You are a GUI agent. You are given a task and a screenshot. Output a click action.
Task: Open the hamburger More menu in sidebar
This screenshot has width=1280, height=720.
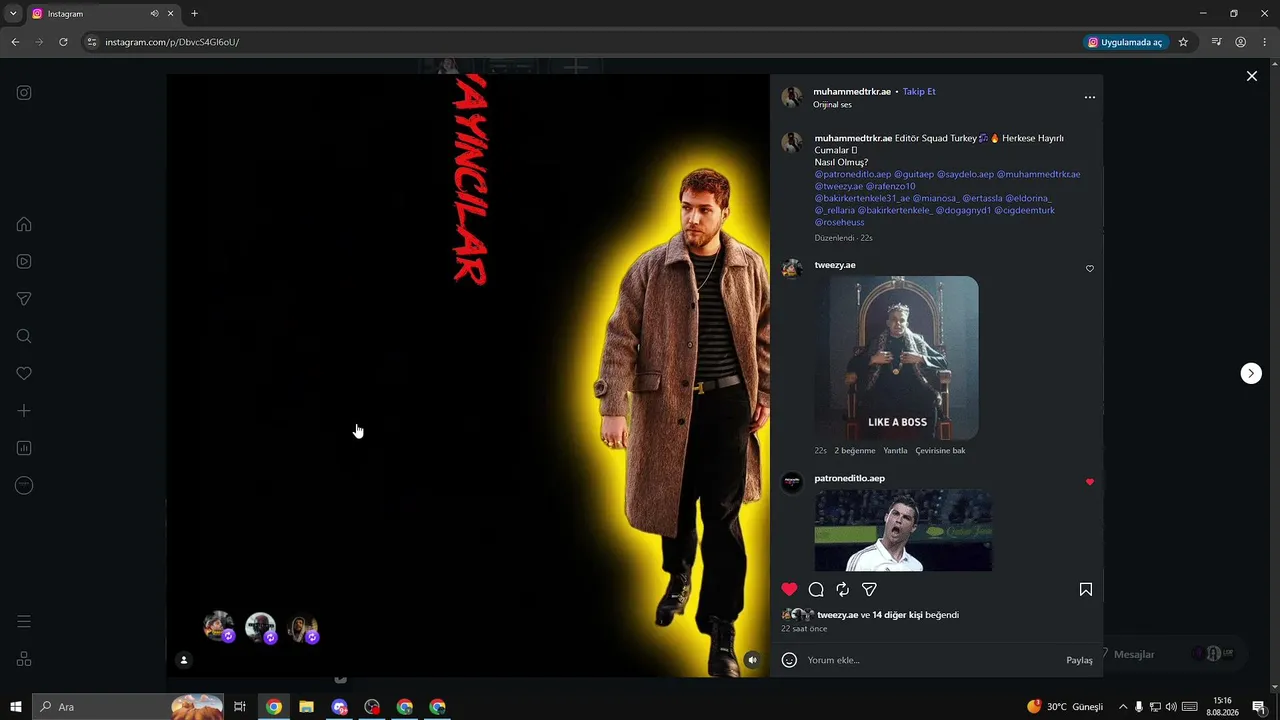[24, 622]
